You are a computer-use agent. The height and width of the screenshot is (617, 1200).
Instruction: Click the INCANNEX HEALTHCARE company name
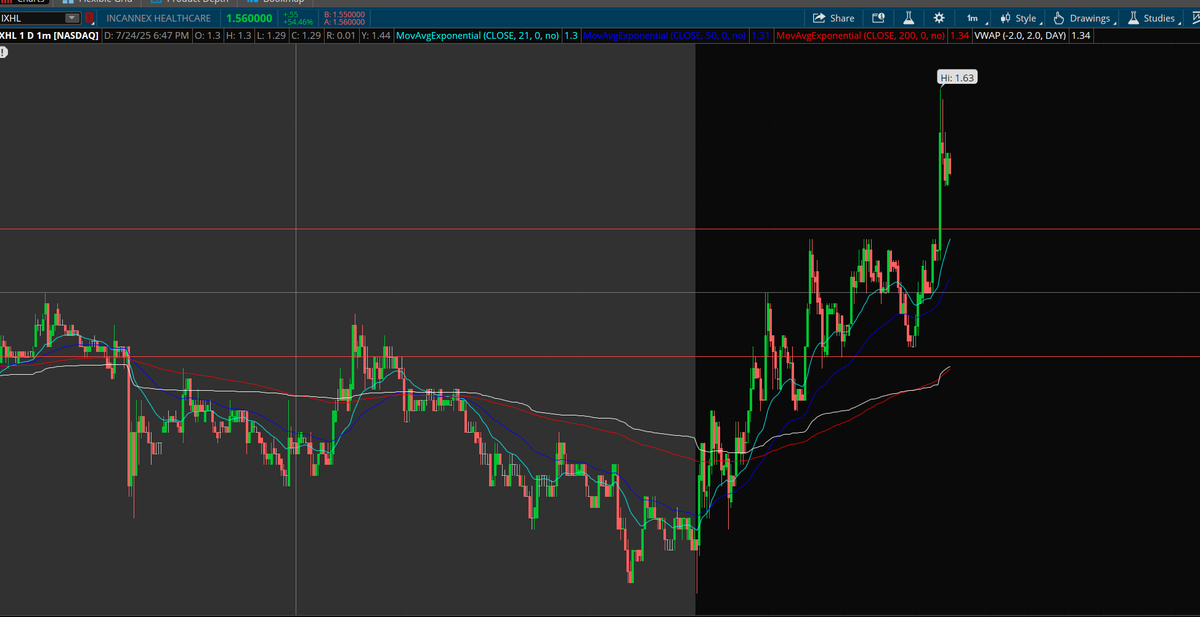pos(159,18)
